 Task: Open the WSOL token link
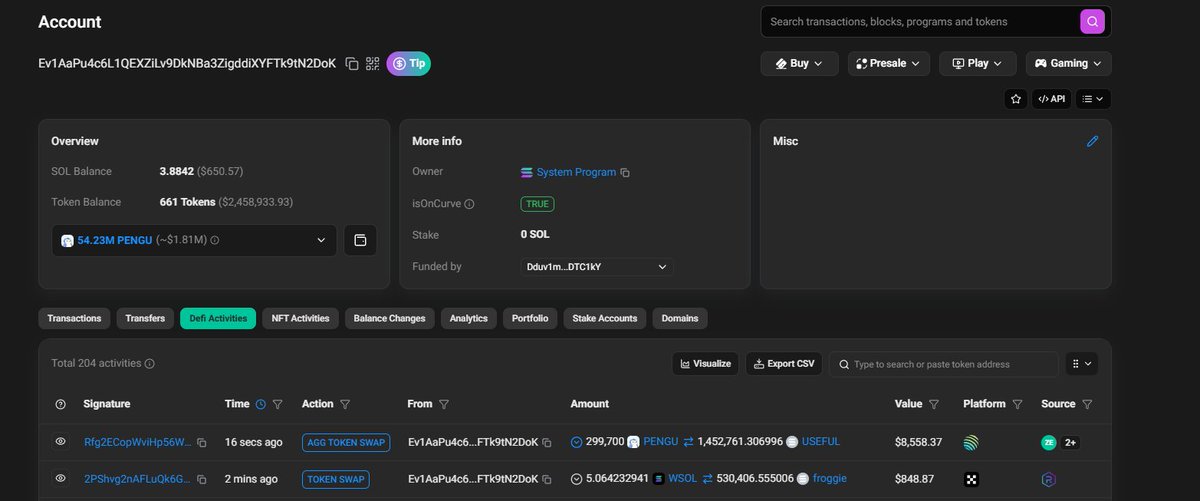pyautogui.click(x=681, y=479)
